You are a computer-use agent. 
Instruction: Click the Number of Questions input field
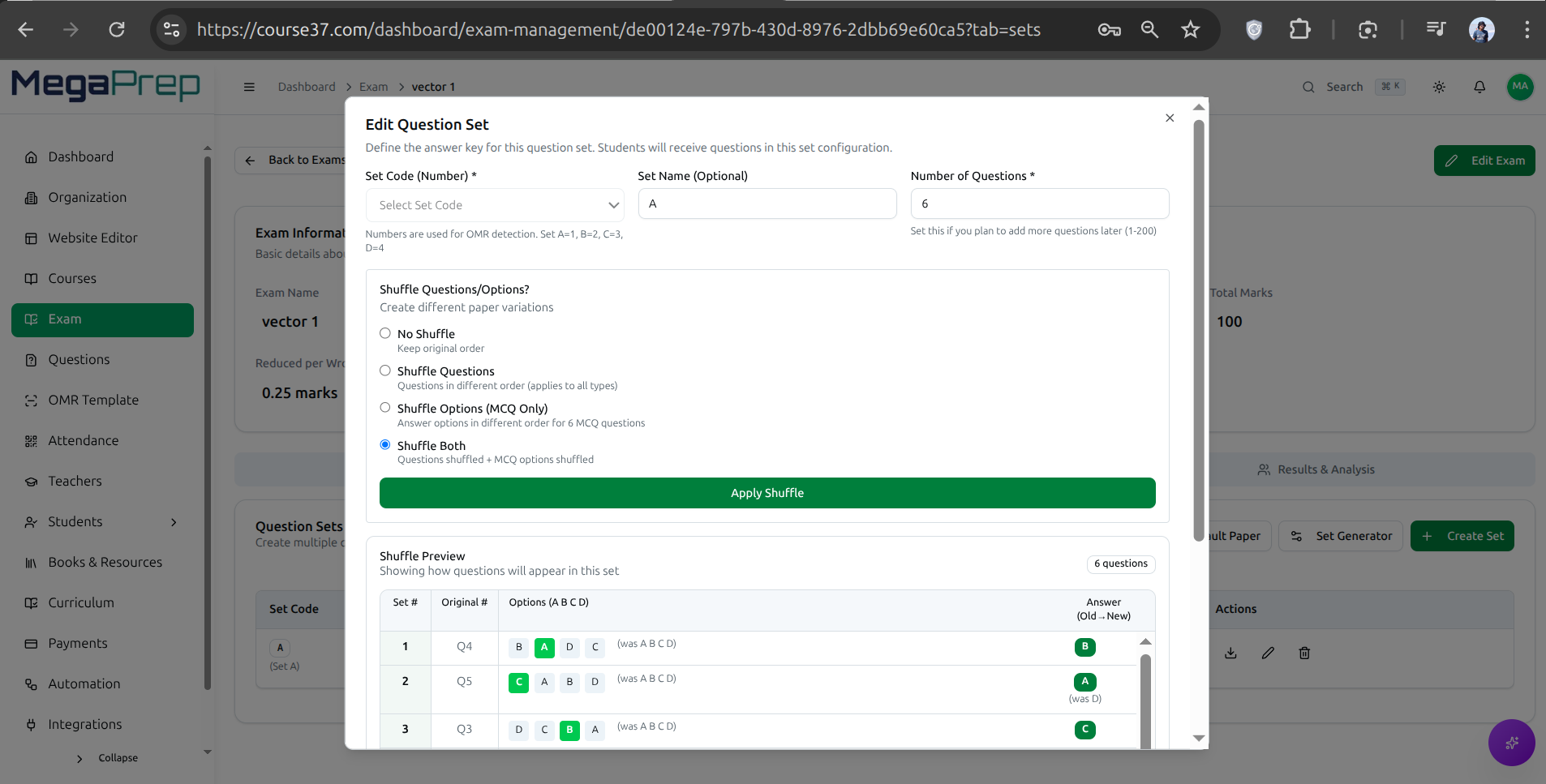(x=1039, y=203)
